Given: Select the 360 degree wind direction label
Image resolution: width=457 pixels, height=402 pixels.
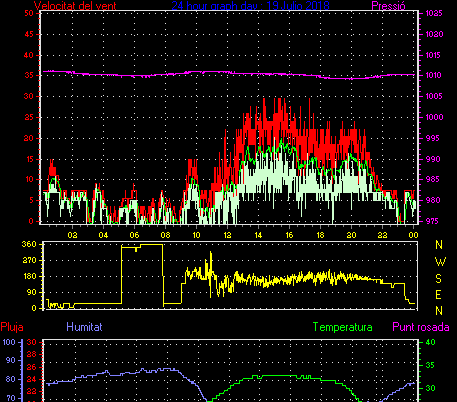Looking at the screenshot, I should pyautogui.click(x=29, y=244).
